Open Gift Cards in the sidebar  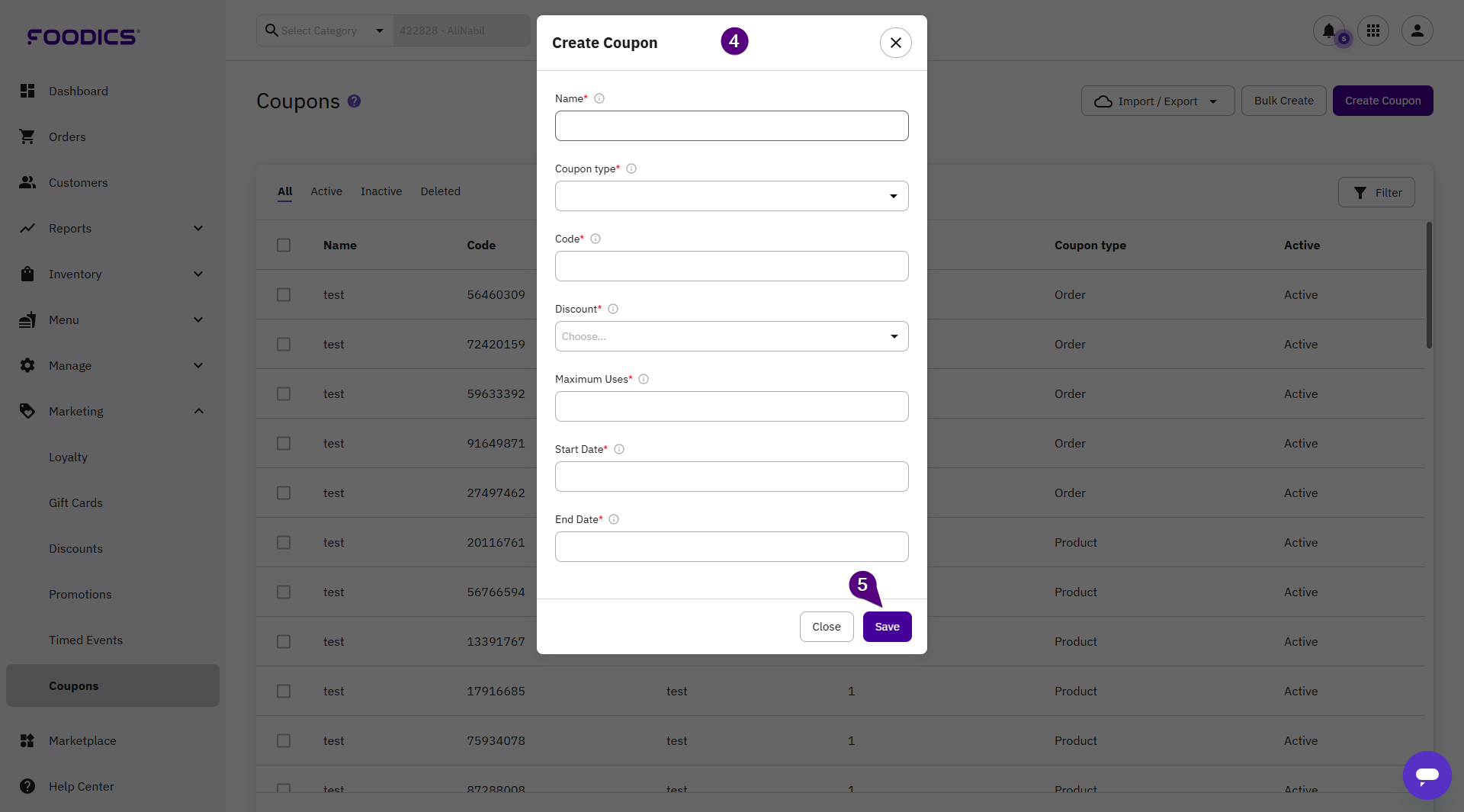75,502
